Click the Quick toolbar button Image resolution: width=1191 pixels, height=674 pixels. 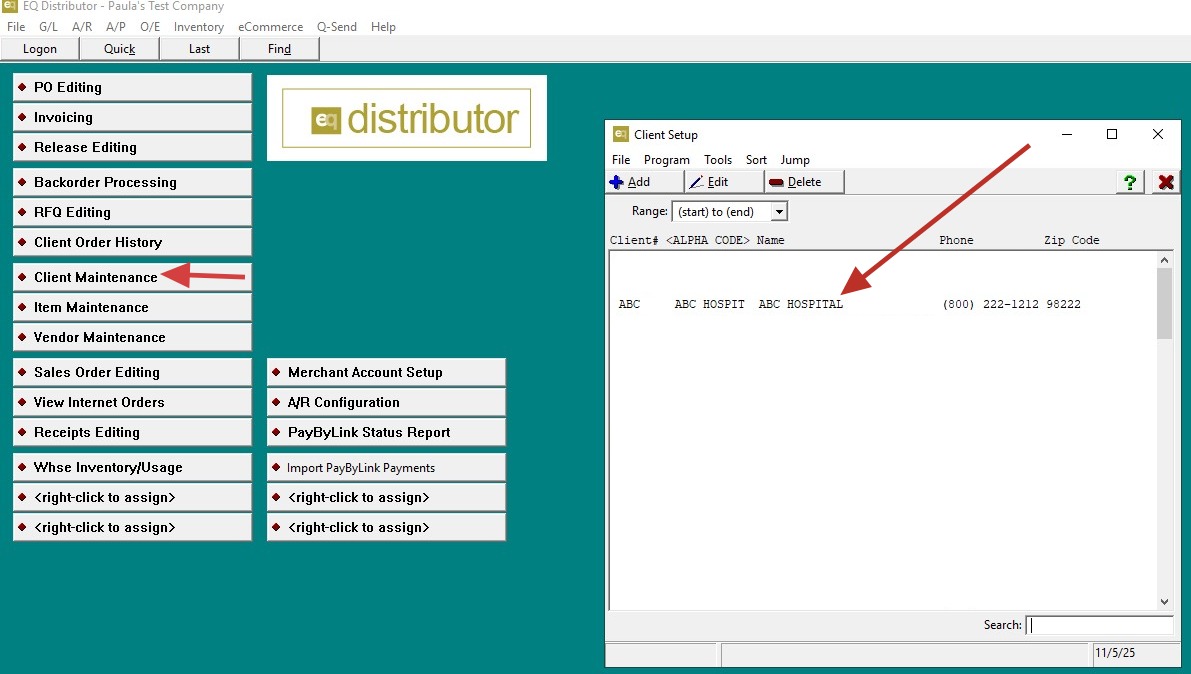pyautogui.click(x=119, y=49)
